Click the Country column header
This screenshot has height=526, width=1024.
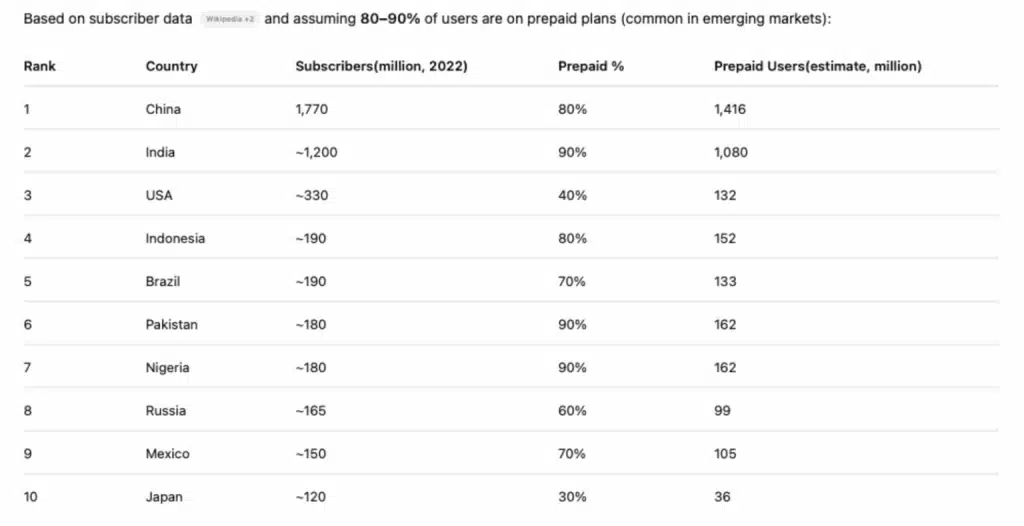171,66
